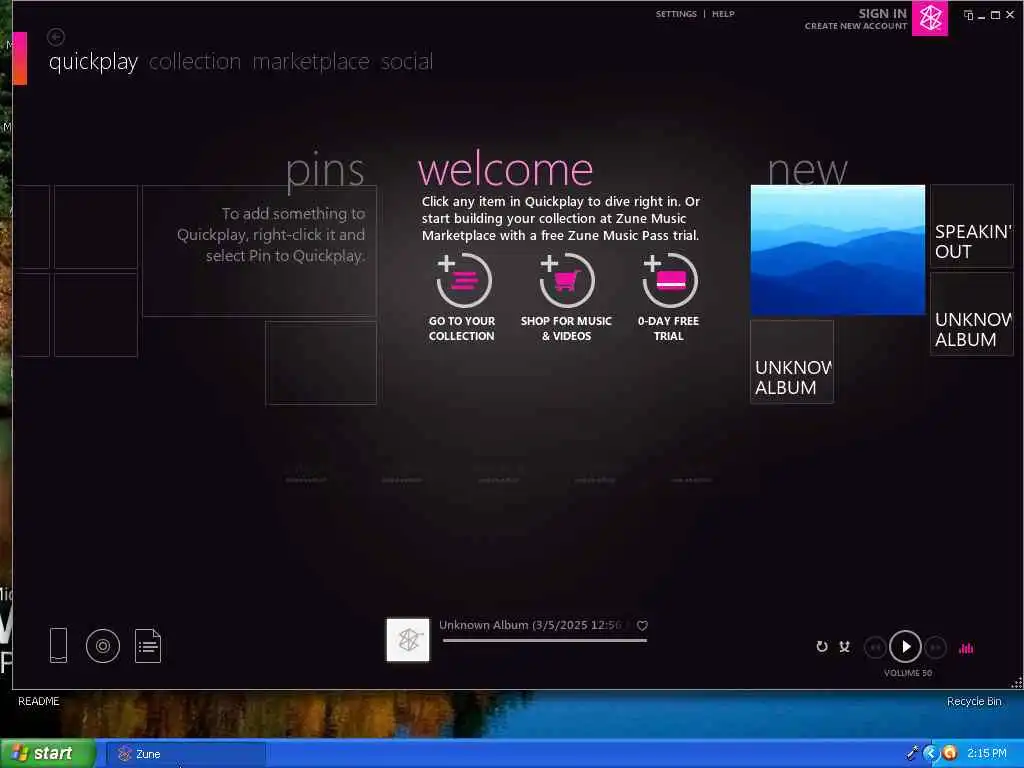Click Shop For Music & Videos cart icon
The width and height of the screenshot is (1024, 768).
[566, 280]
